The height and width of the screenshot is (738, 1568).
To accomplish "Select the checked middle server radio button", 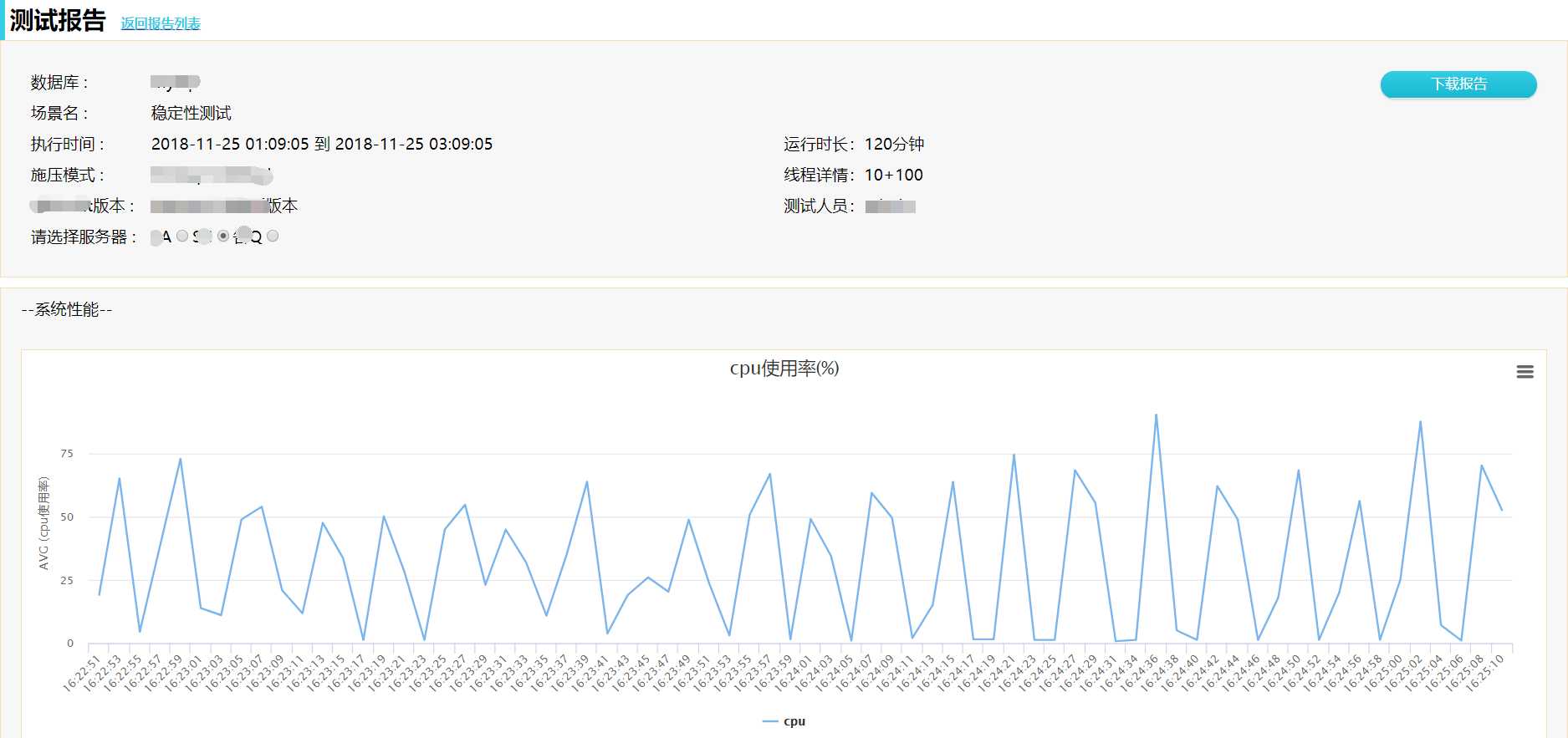I will (x=223, y=237).
